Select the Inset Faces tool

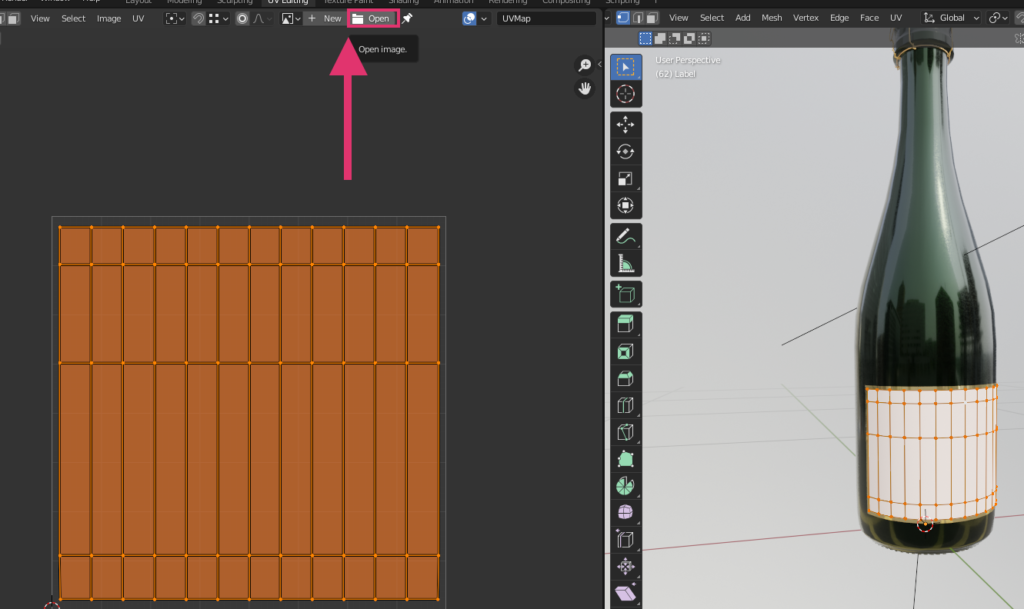626,352
